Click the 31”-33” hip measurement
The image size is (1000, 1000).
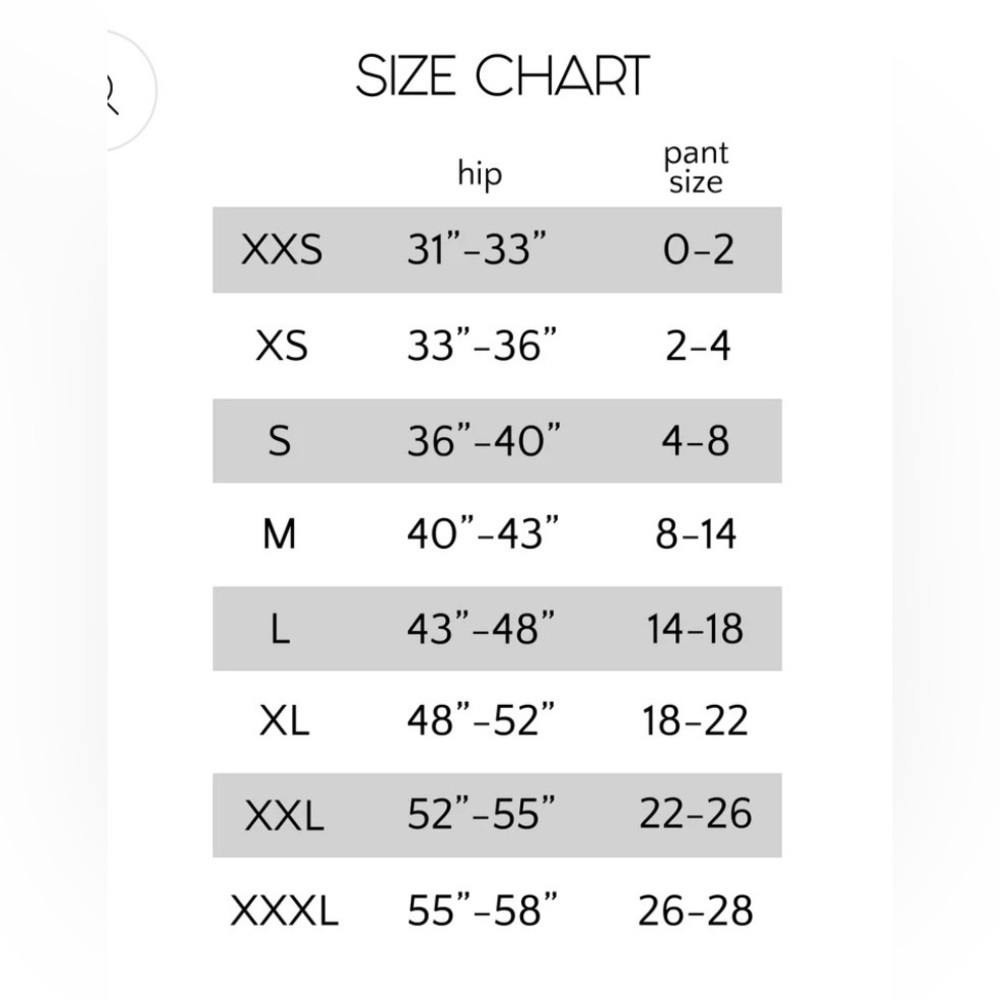pos(479,249)
